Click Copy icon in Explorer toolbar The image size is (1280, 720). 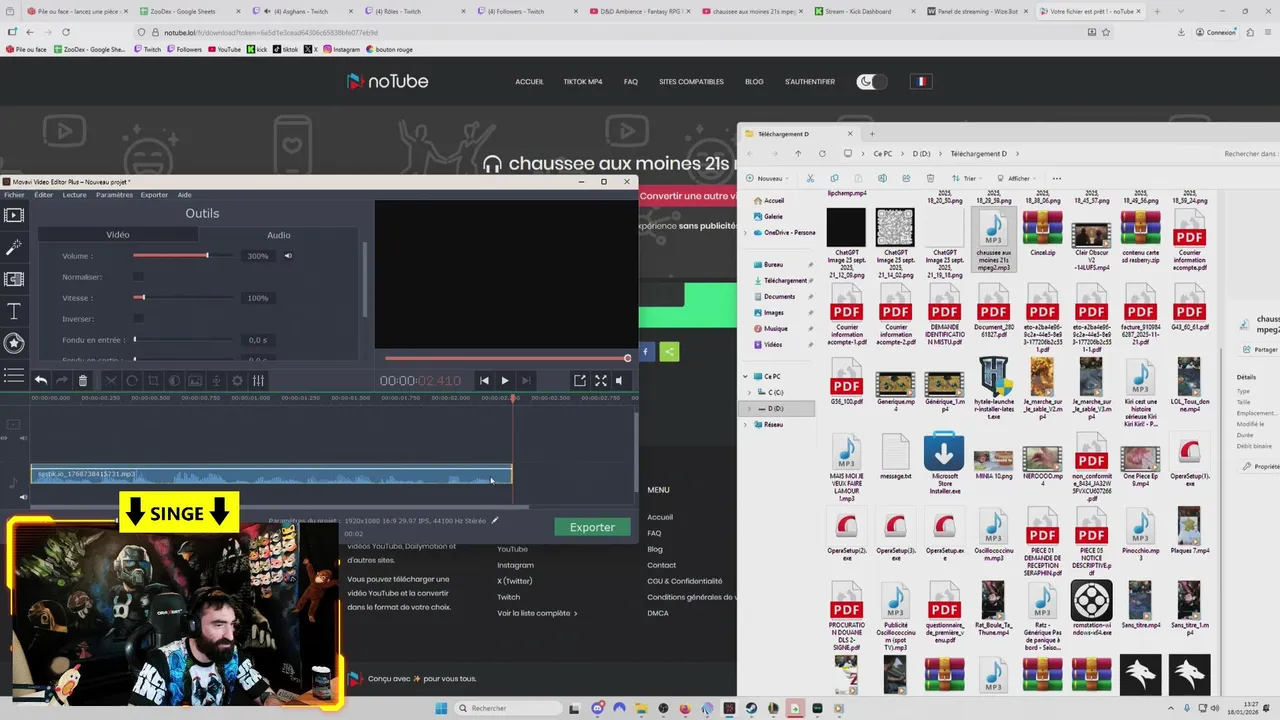tap(834, 178)
